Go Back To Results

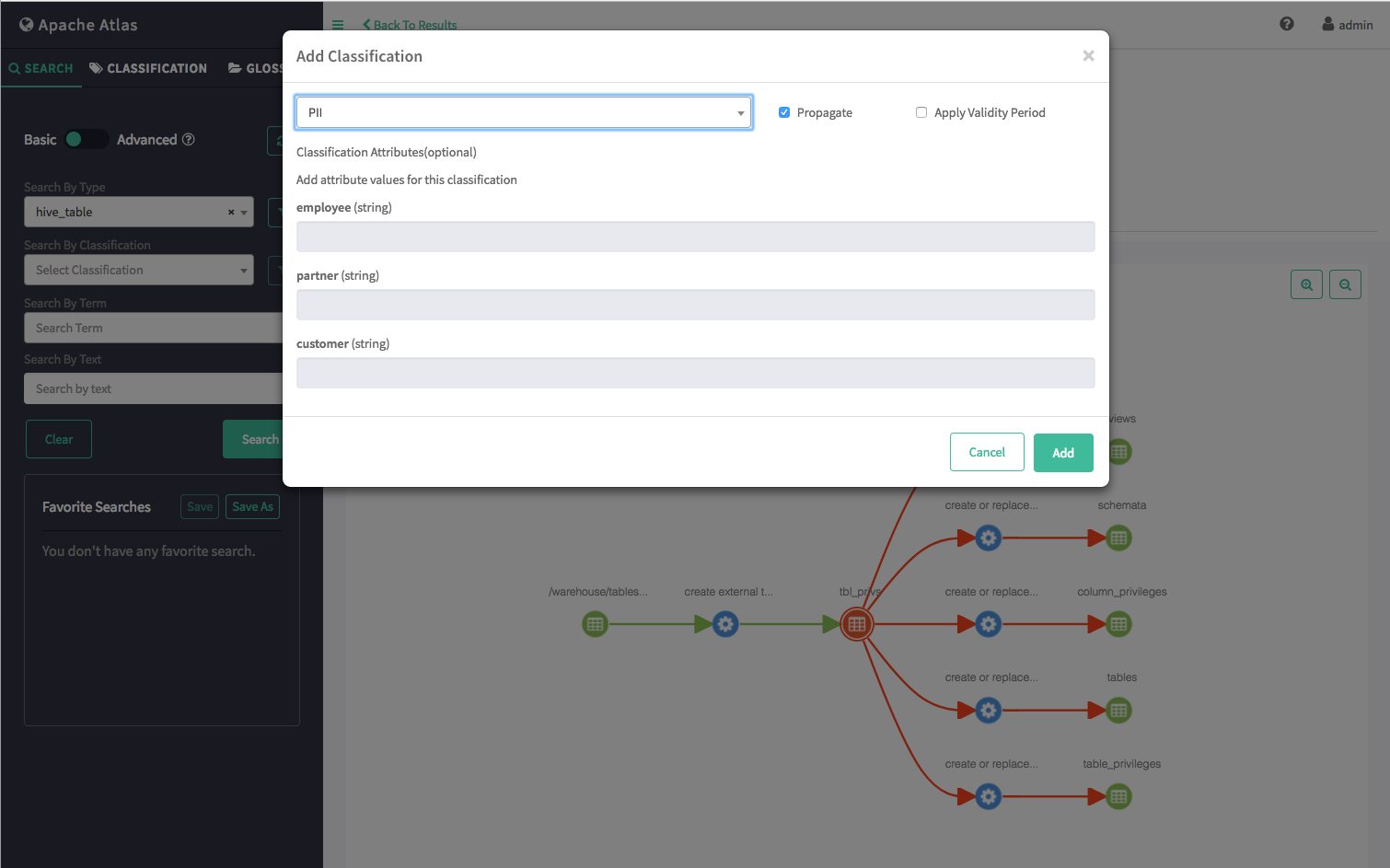click(x=410, y=25)
